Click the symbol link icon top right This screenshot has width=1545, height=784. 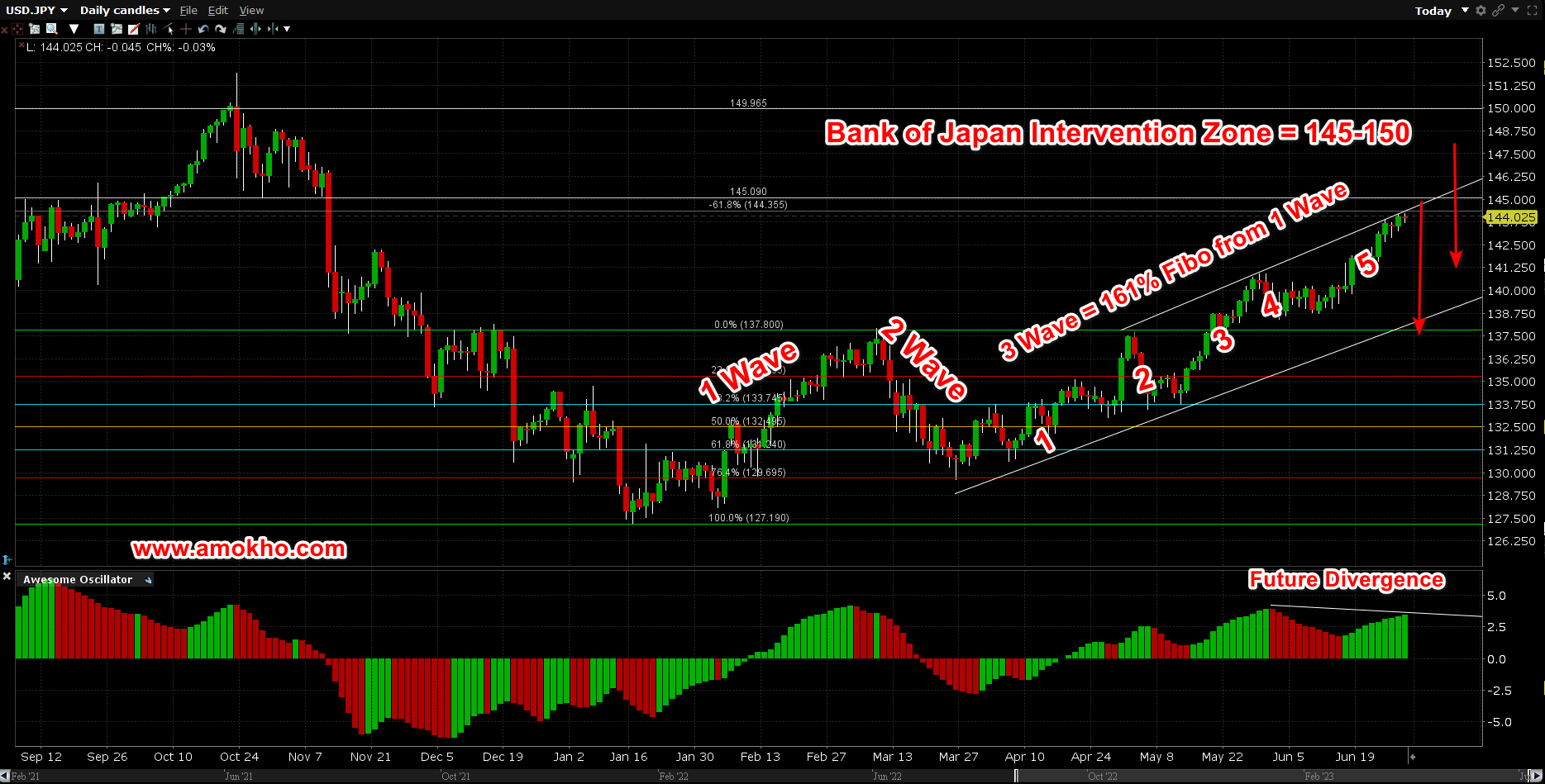1498,11
